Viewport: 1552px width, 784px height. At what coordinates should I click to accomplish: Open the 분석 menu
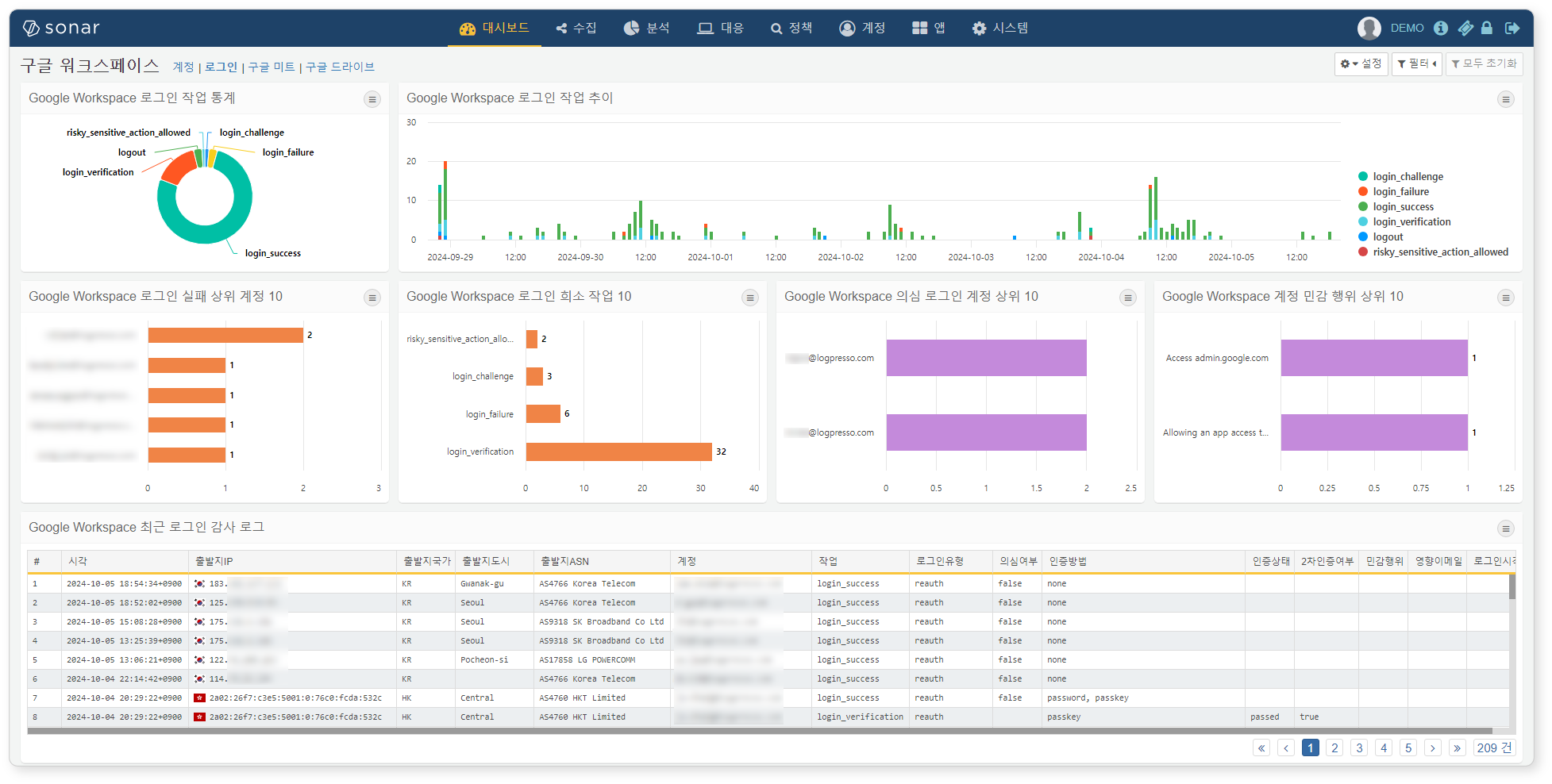tap(646, 28)
